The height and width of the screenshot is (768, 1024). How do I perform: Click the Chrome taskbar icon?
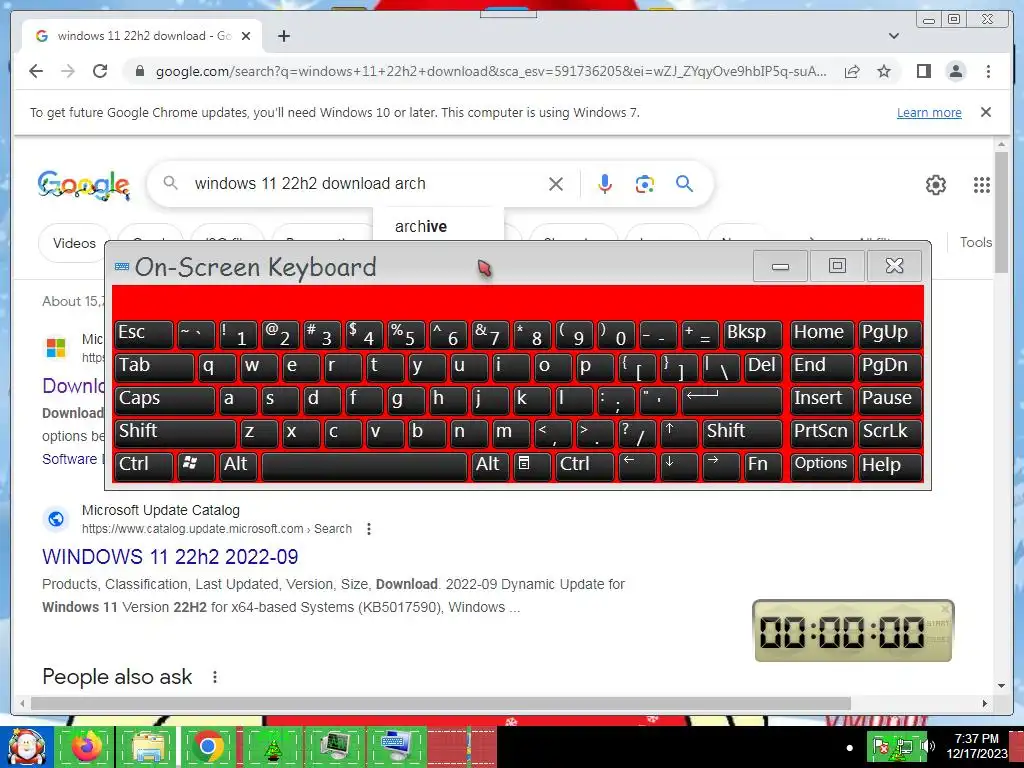click(208, 746)
